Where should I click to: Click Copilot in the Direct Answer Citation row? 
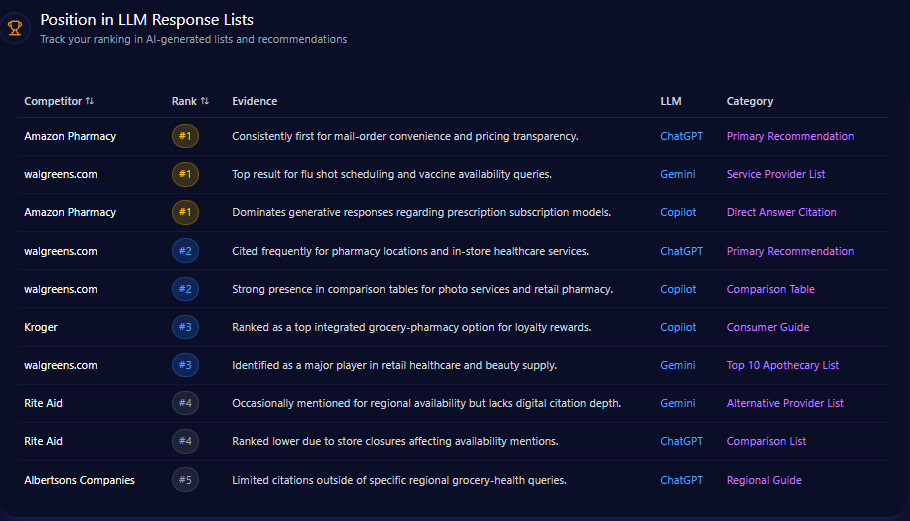pos(678,212)
